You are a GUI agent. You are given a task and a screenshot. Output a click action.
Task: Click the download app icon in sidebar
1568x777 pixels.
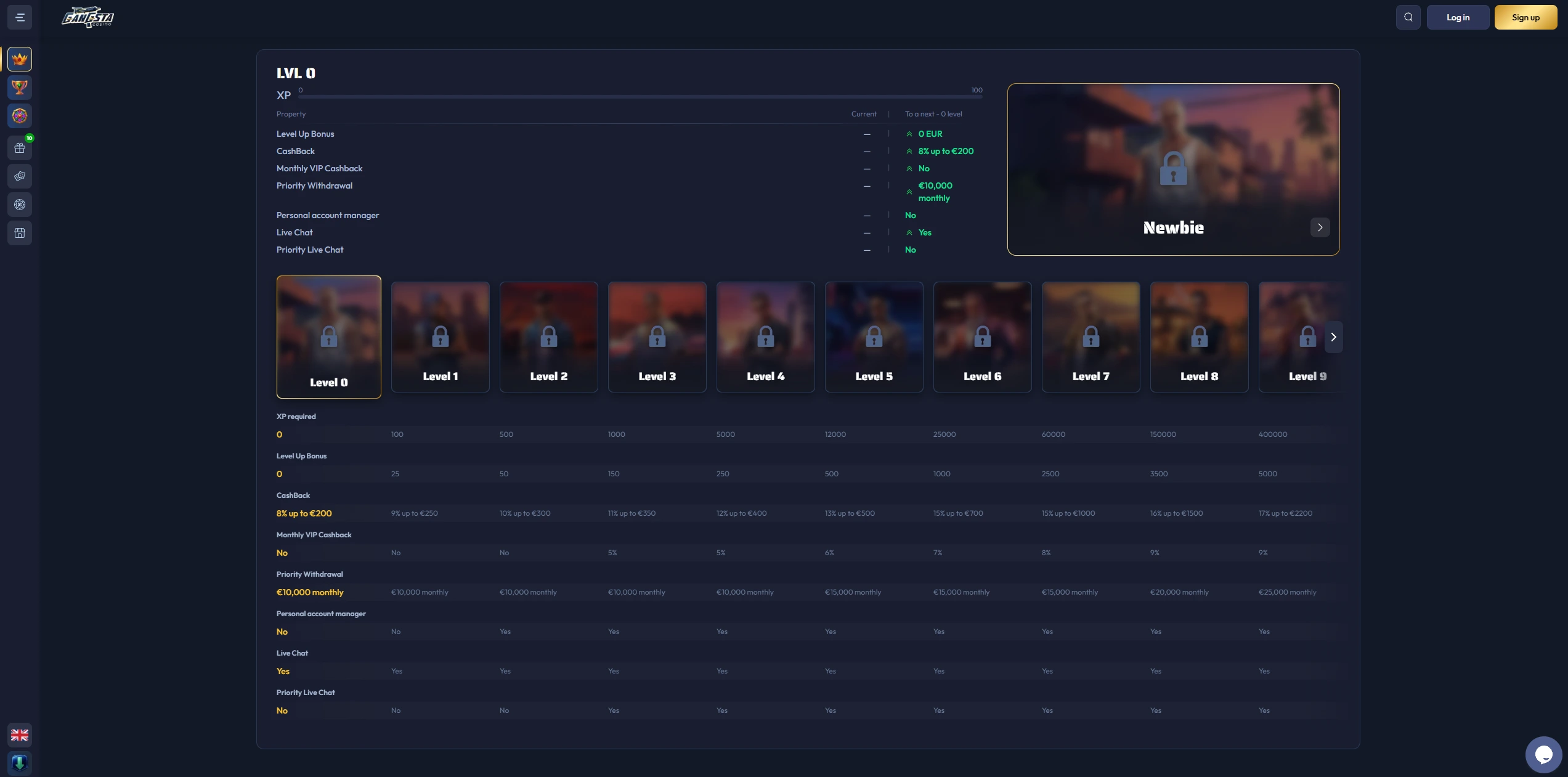[x=20, y=763]
